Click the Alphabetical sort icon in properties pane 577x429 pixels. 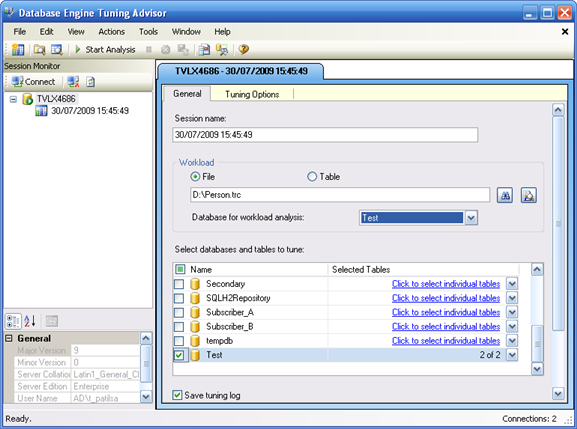pos(30,321)
